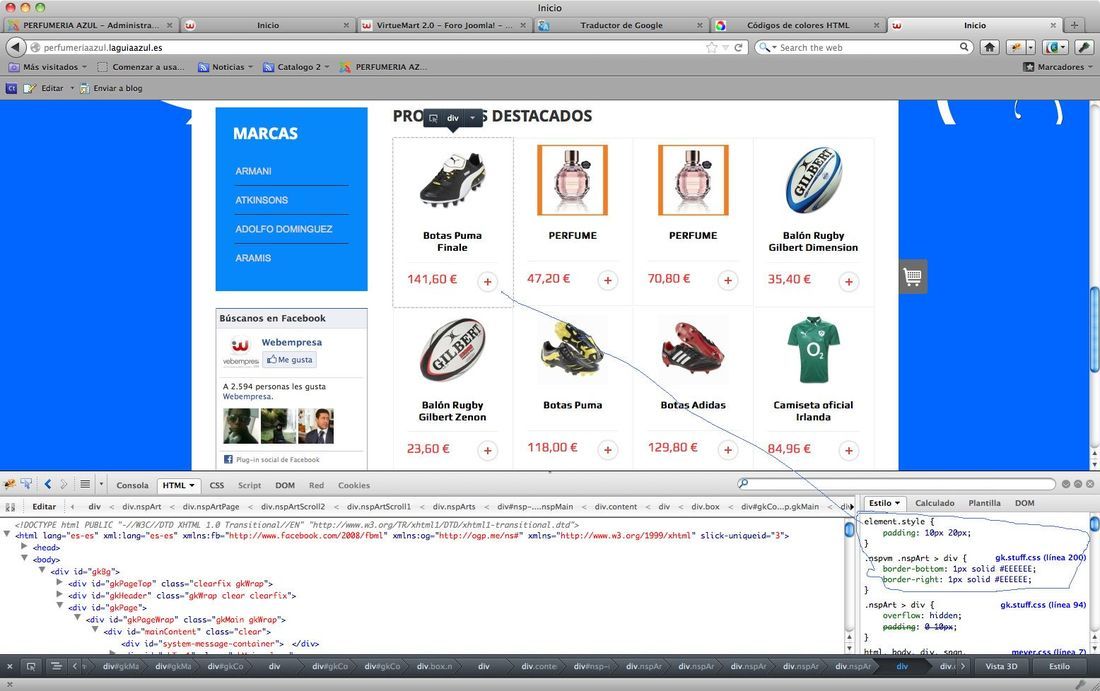Go to browser Home icon

pos(989,47)
